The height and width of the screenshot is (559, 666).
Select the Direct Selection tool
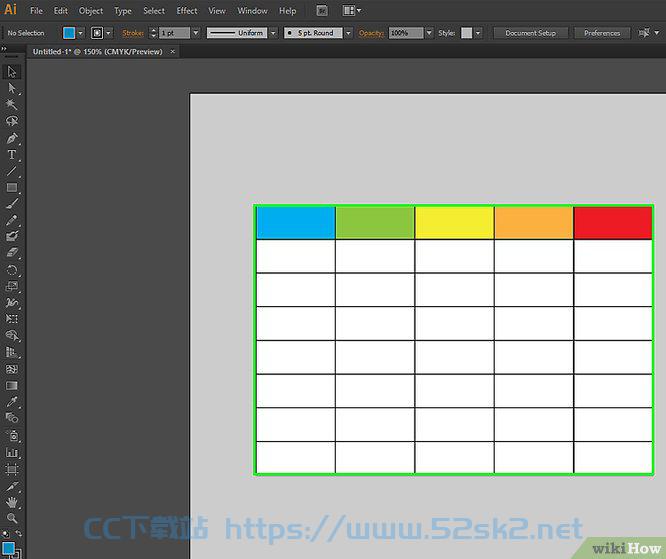(11, 88)
